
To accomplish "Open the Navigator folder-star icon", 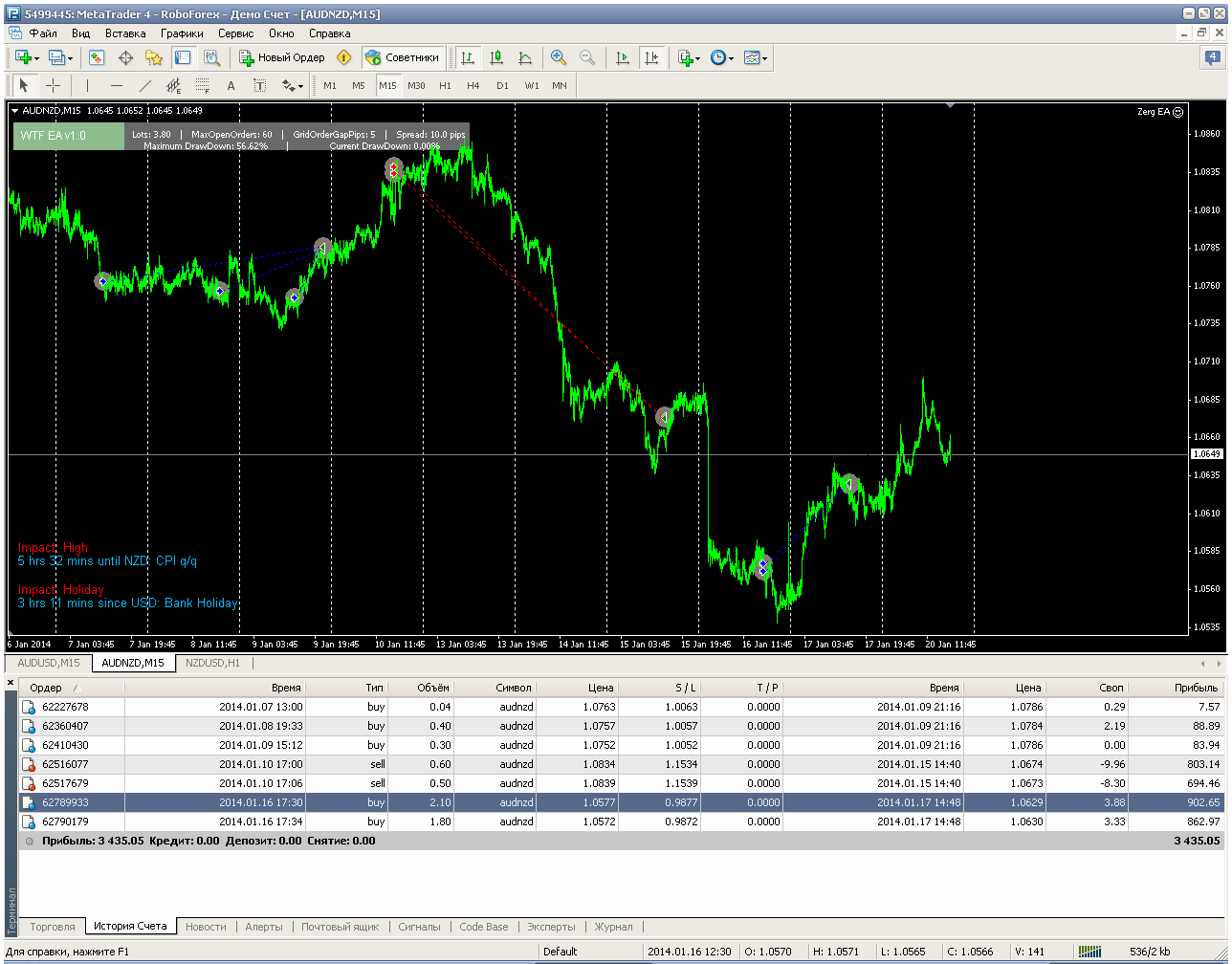I will 154,57.
